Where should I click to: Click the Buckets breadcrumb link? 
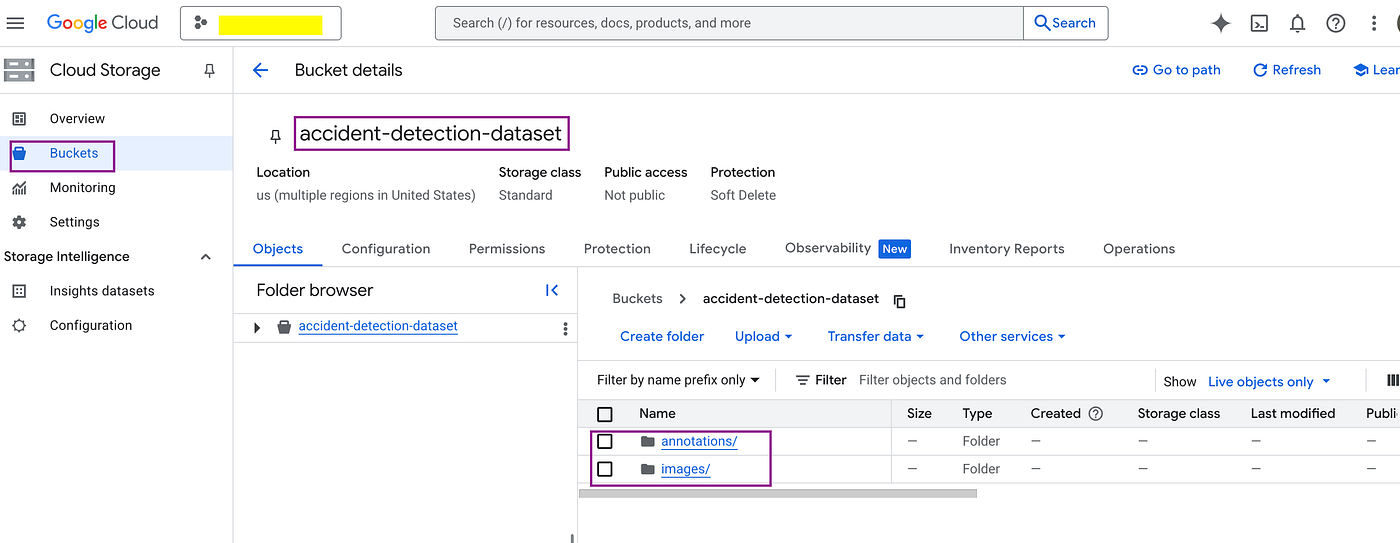[x=637, y=299]
